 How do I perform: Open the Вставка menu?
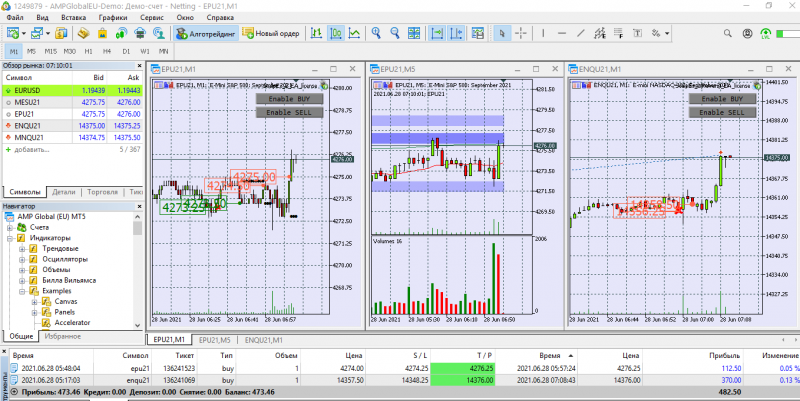coord(73,17)
